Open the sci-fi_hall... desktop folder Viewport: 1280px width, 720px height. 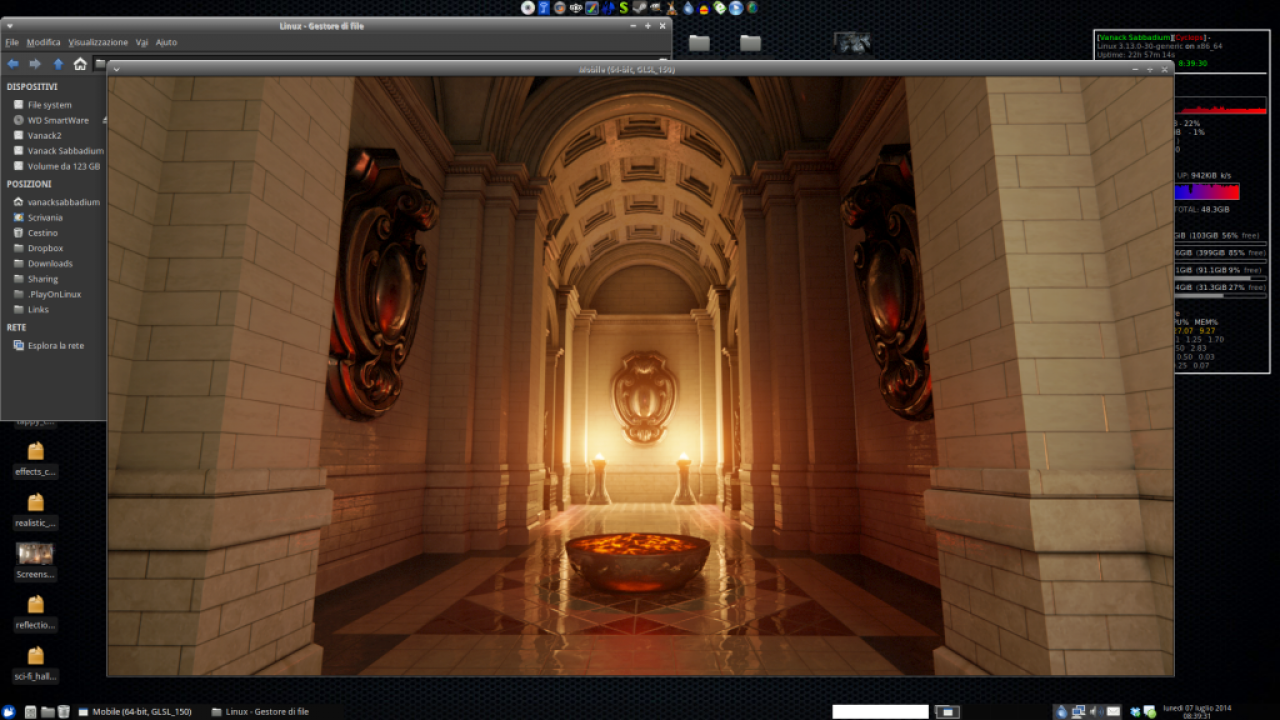click(x=36, y=666)
